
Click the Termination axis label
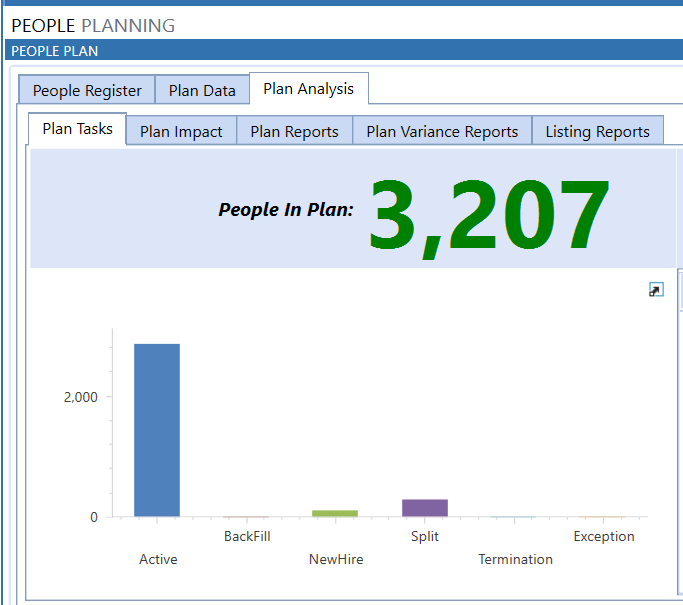pos(515,559)
